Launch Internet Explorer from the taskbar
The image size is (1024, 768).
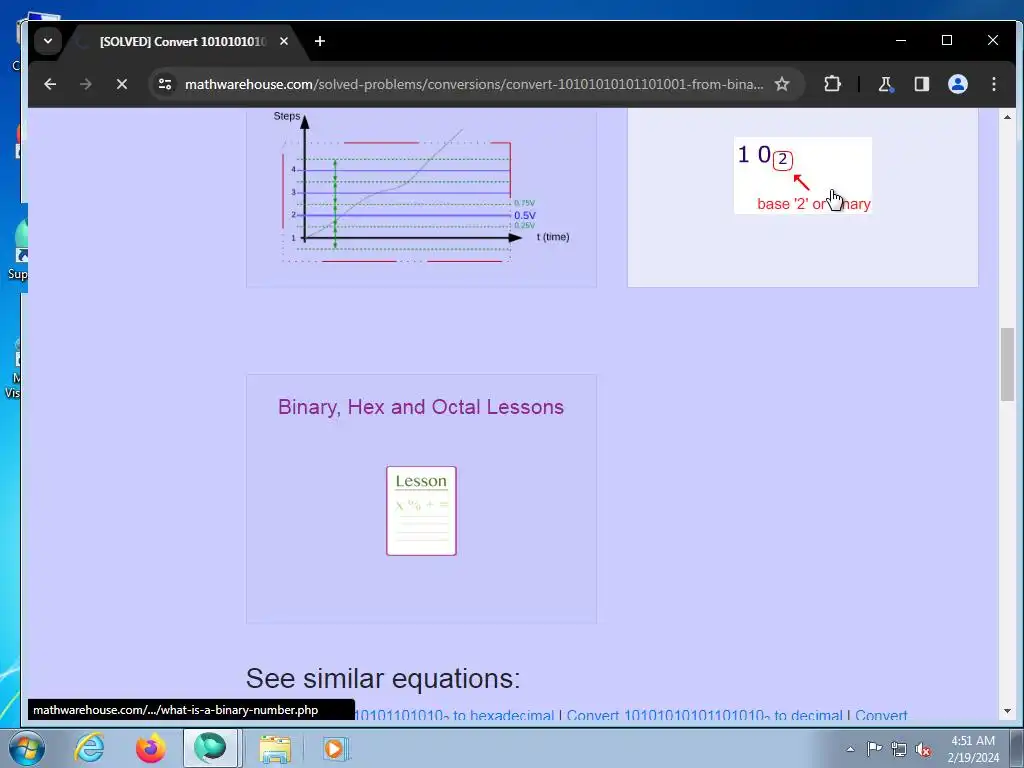[x=89, y=748]
